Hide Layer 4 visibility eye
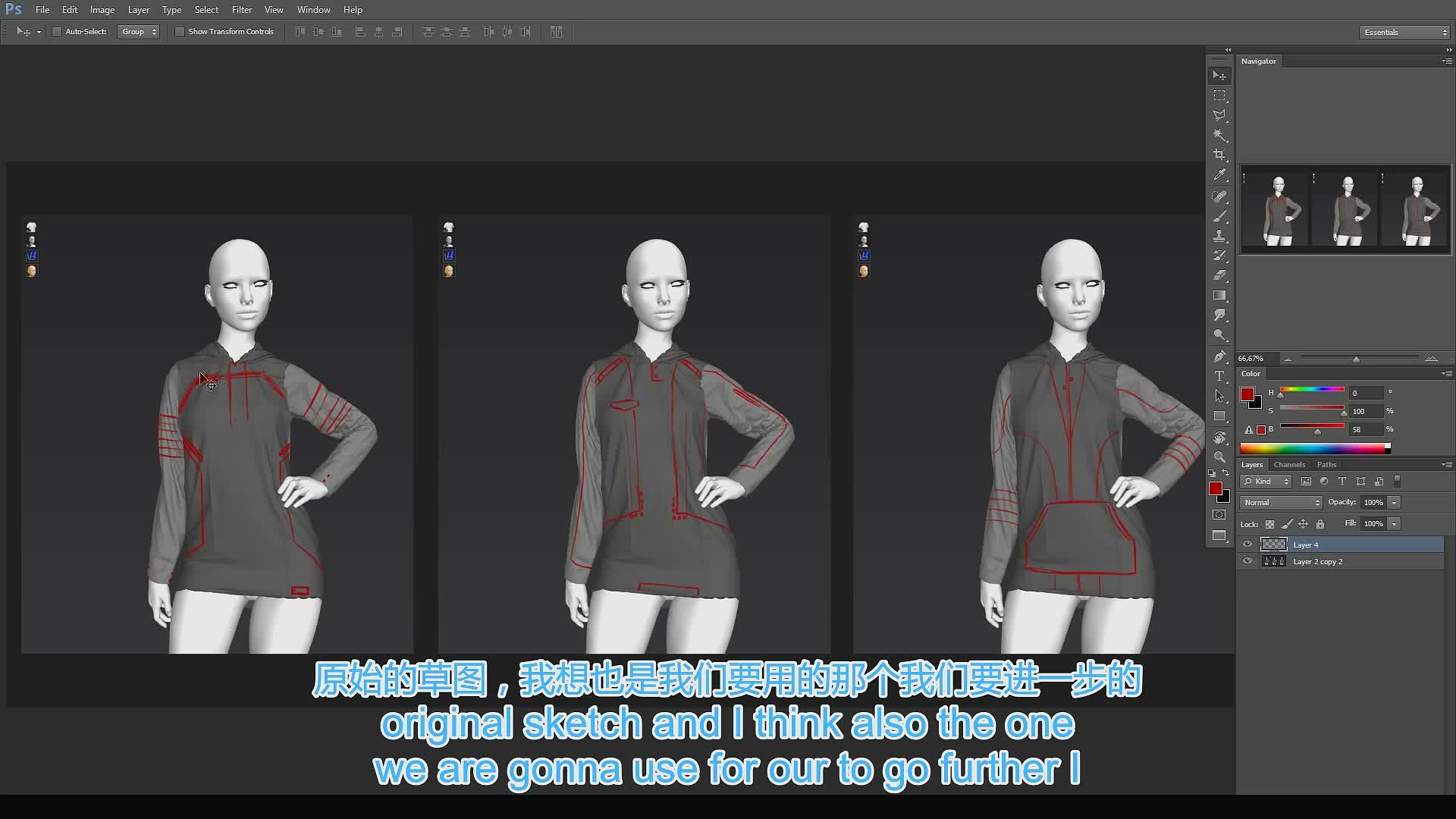This screenshot has width=1456, height=819. pyautogui.click(x=1247, y=544)
